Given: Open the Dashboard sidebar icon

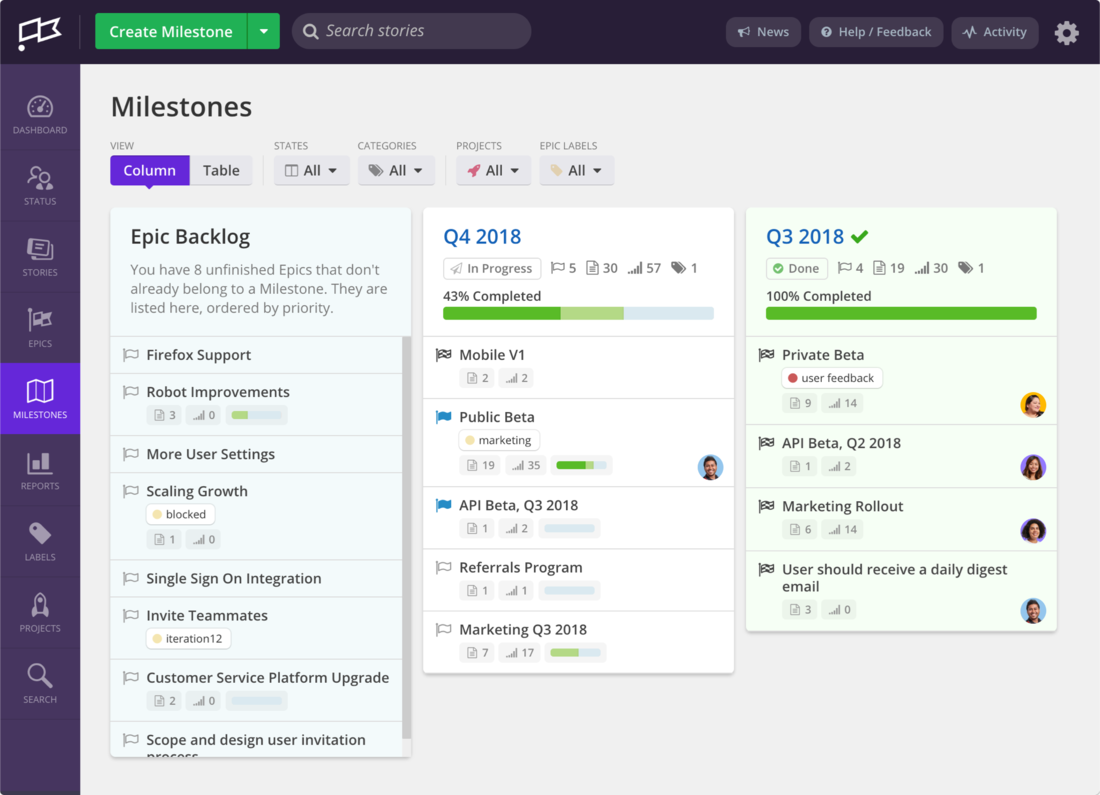Looking at the screenshot, I should pos(40,114).
